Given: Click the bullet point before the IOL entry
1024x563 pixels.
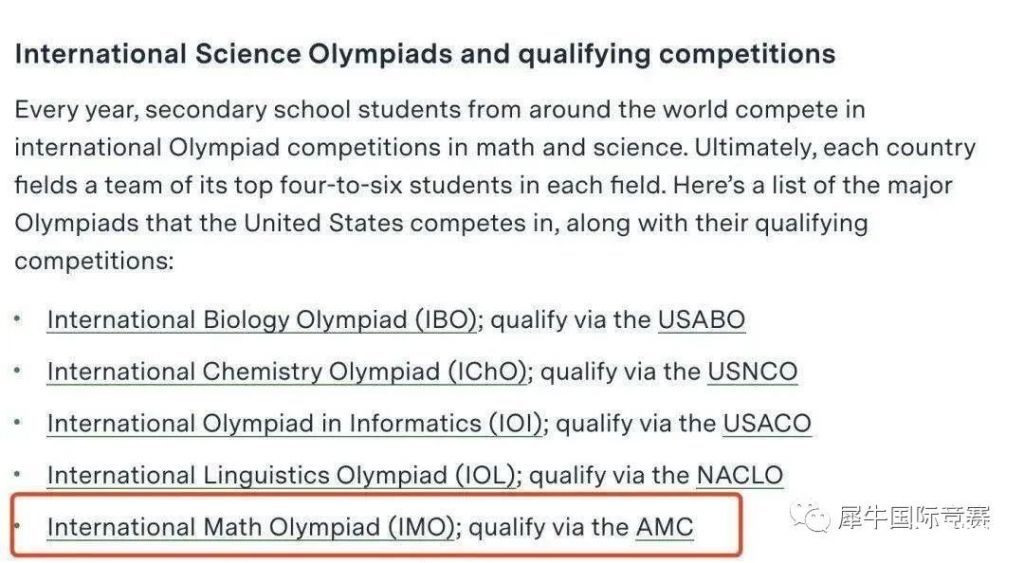Looking at the screenshot, I should click(18, 475).
